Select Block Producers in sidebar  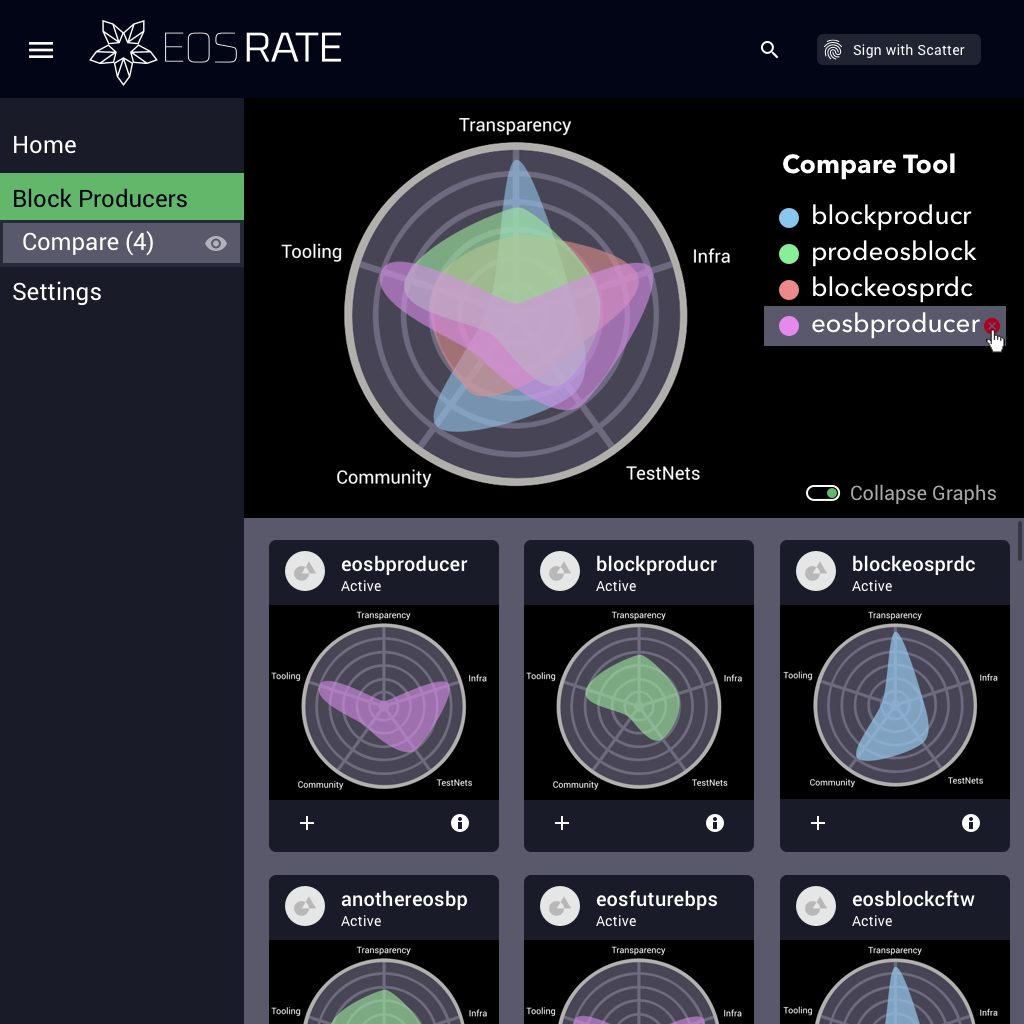tap(121, 197)
